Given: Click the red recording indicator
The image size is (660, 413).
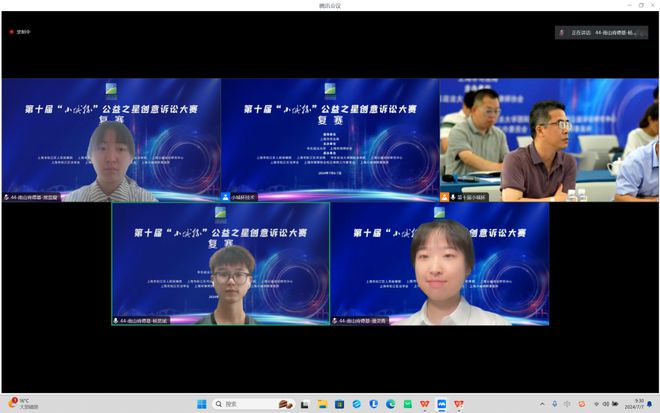Looking at the screenshot, I should [x=11, y=32].
